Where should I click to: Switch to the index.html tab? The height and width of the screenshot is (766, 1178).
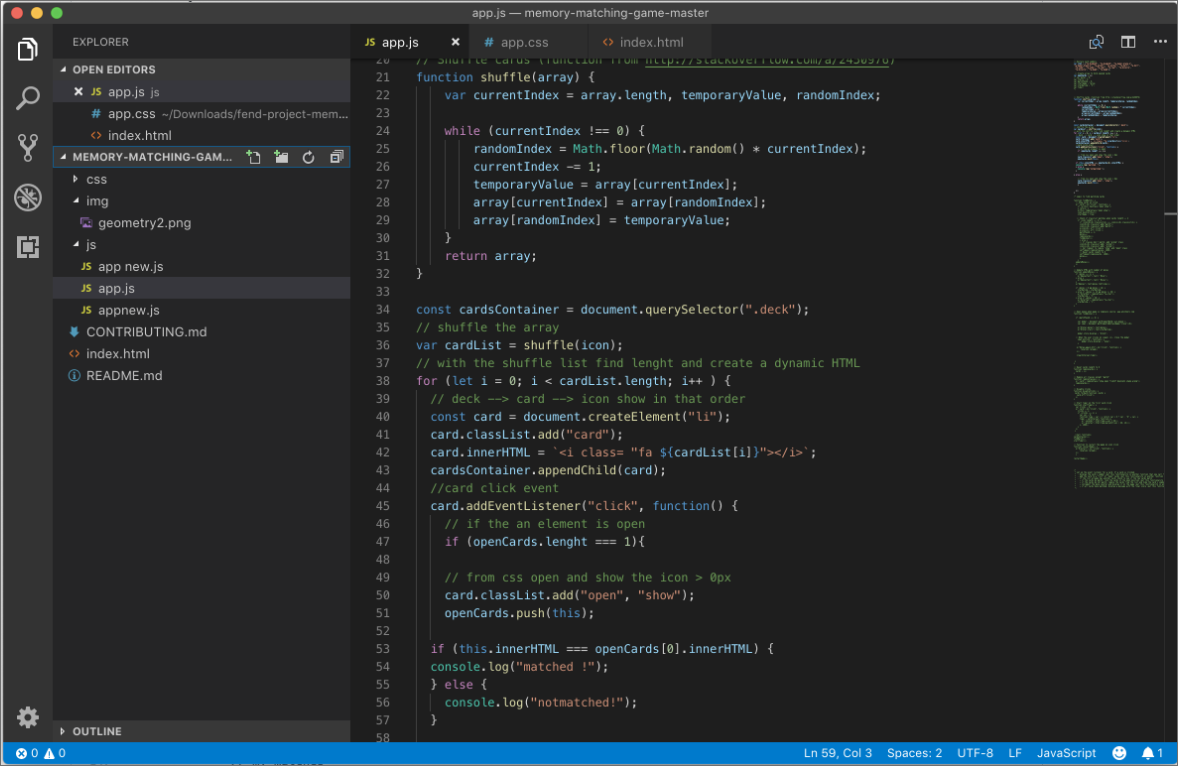pyautogui.click(x=651, y=42)
